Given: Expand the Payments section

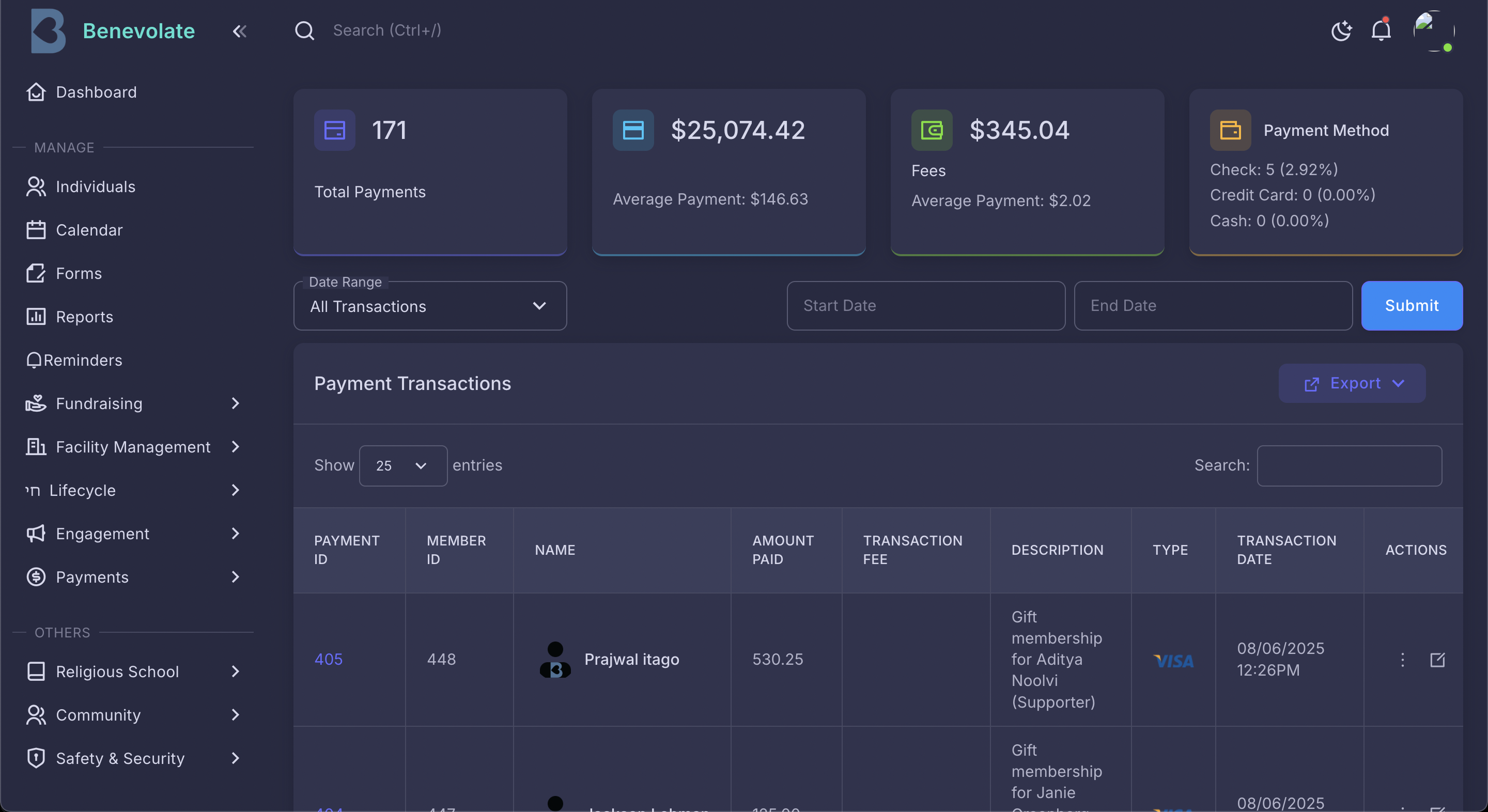Looking at the screenshot, I should tap(92, 576).
